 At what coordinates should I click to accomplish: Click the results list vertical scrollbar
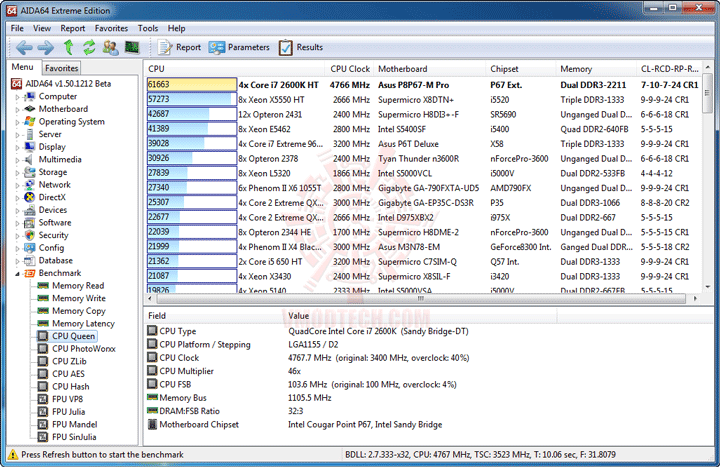tap(707, 177)
